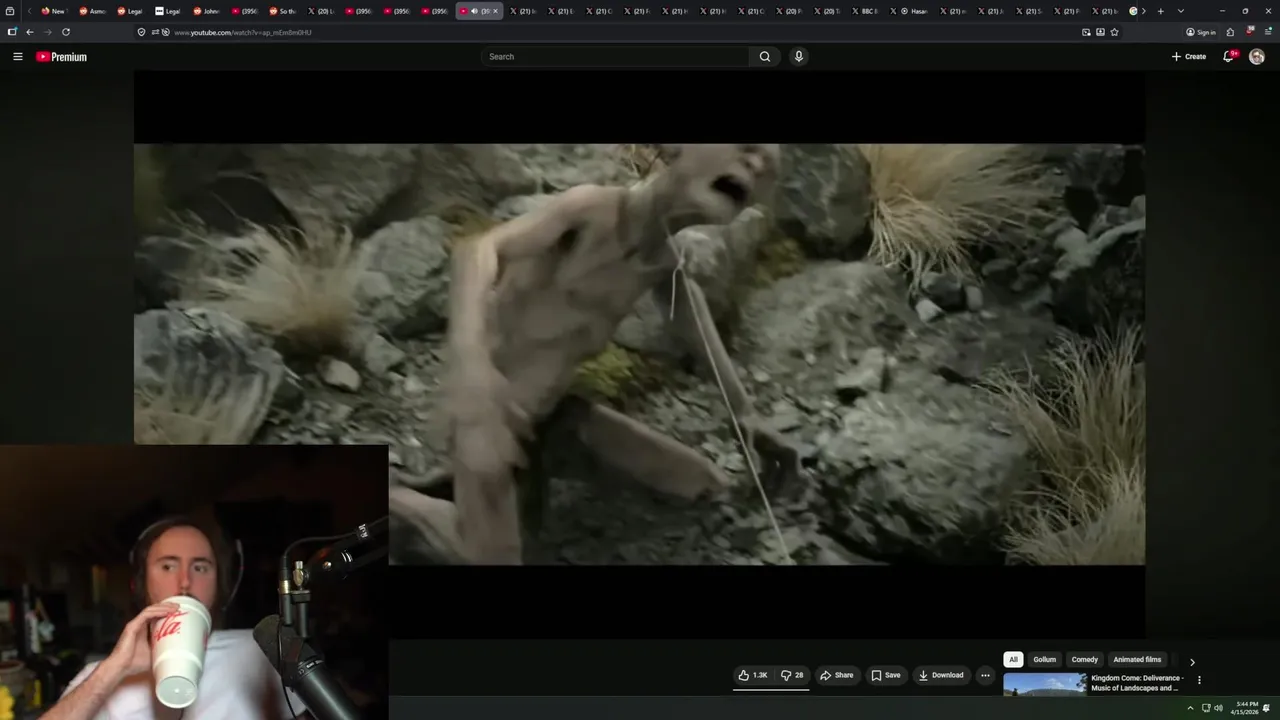This screenshot has height=720, width=1280.
Task: Open network status tray icon
Action: pyautogui.click(x=1206, y=708)
